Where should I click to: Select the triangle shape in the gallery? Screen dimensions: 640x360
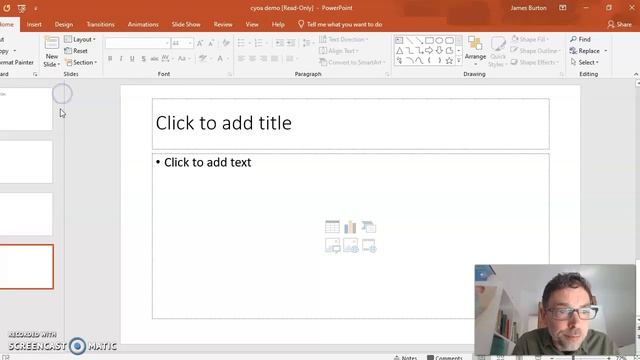tap(399, 51)
